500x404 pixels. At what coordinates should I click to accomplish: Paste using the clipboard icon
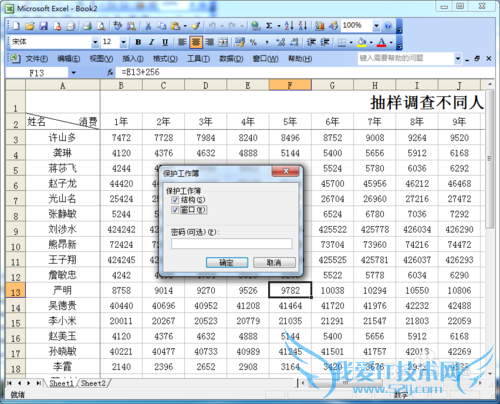(x=175, y=26)
